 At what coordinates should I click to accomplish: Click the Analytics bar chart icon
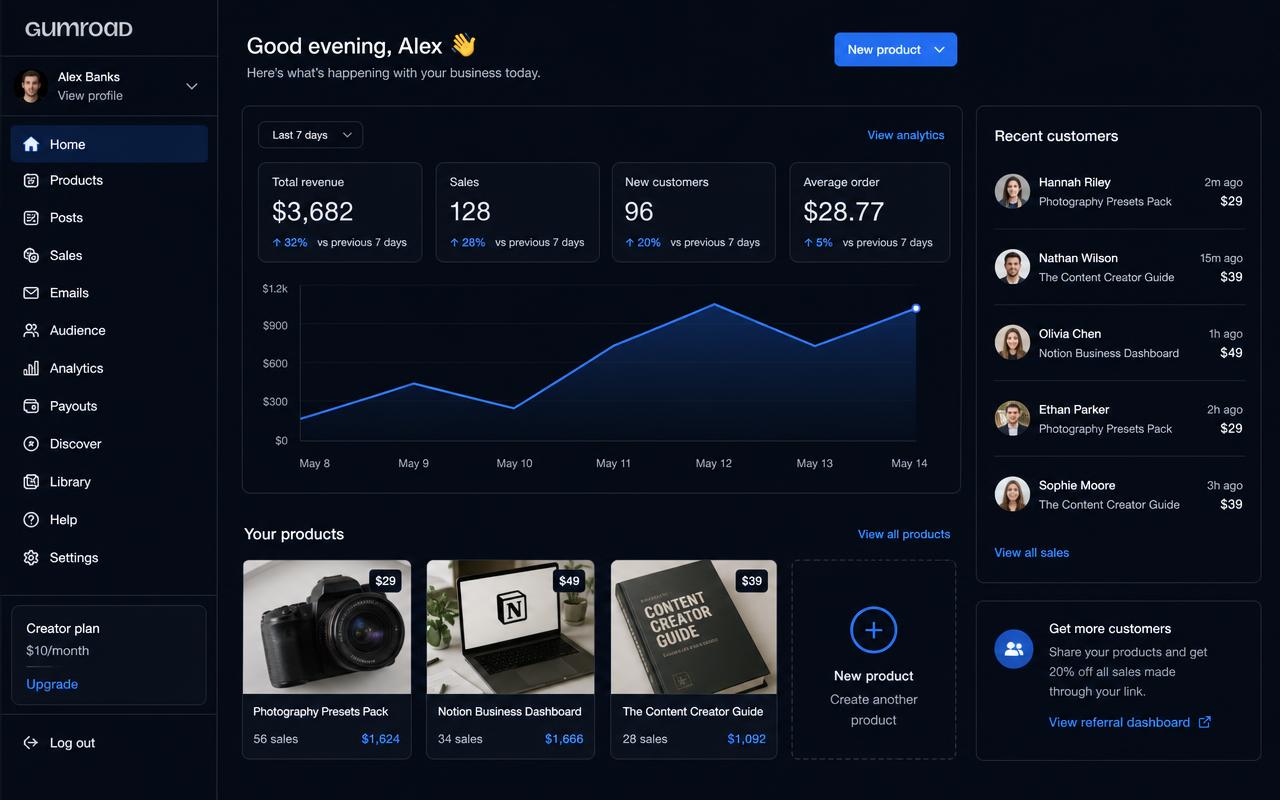coord(31,368)
